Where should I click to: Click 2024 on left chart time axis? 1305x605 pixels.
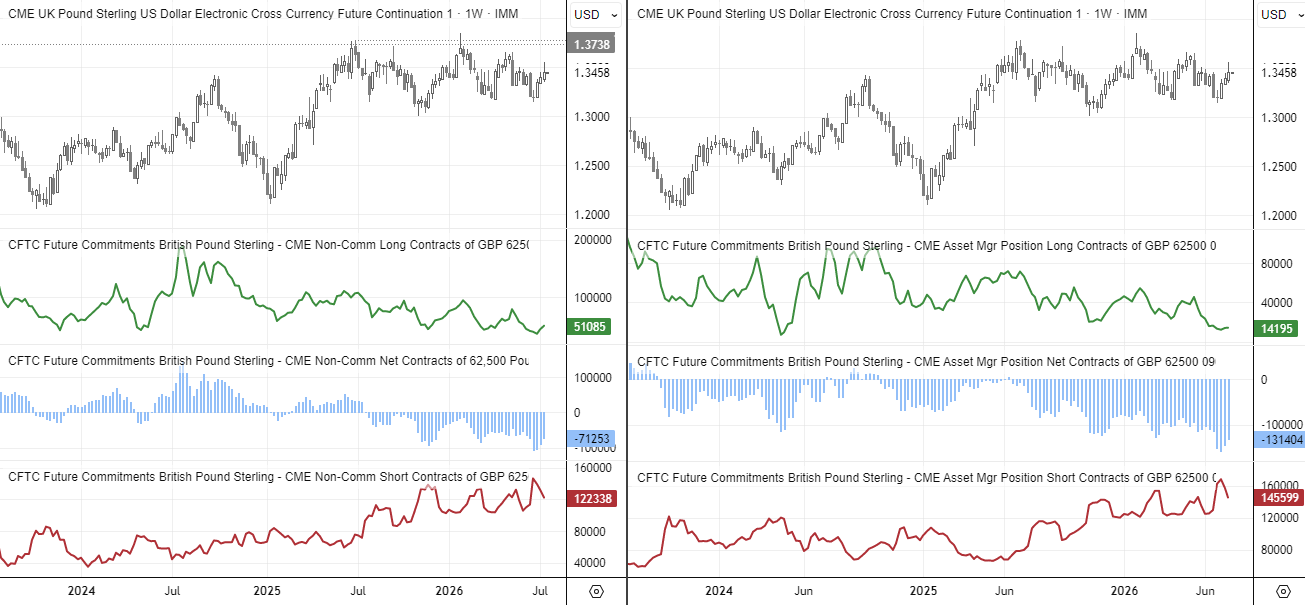(x=81, y=590)
